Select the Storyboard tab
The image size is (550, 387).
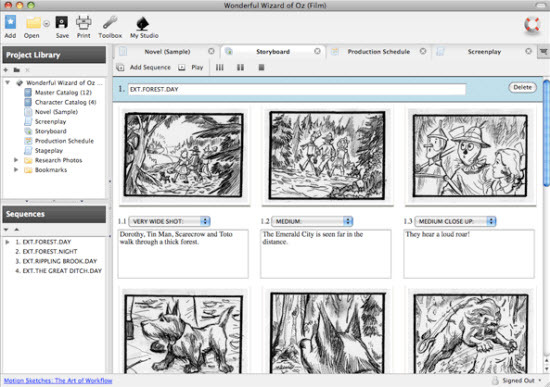pos(273,52)
